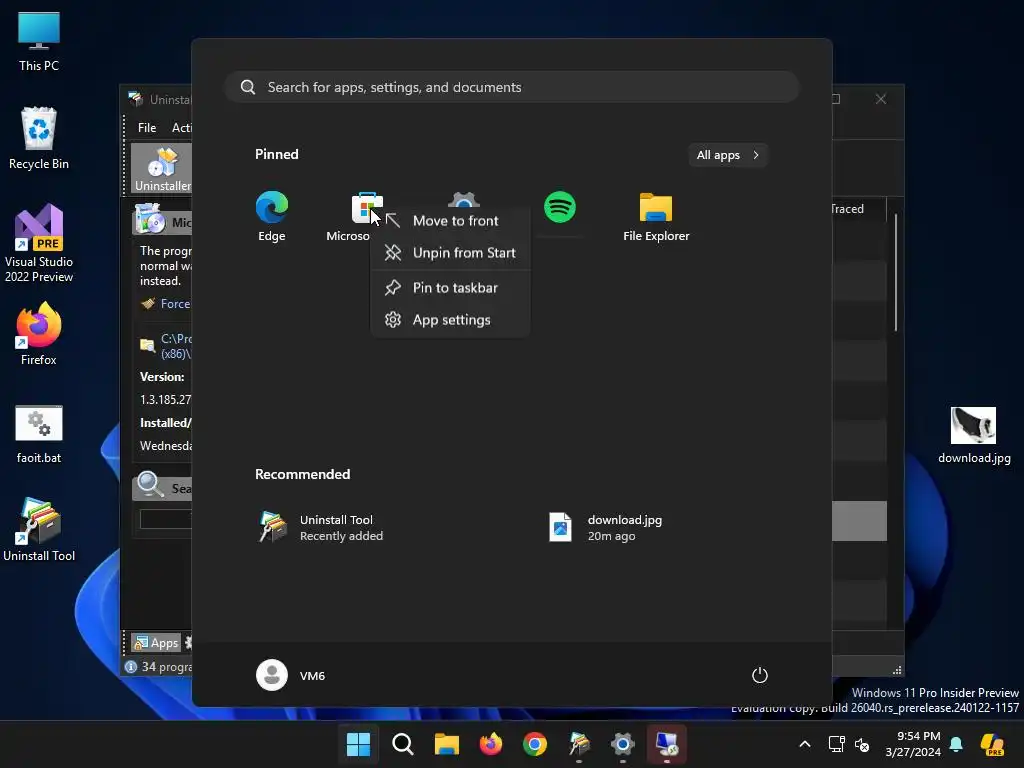Click the Traced column header
Screen dimensions: 1024x768
(847, 209)
